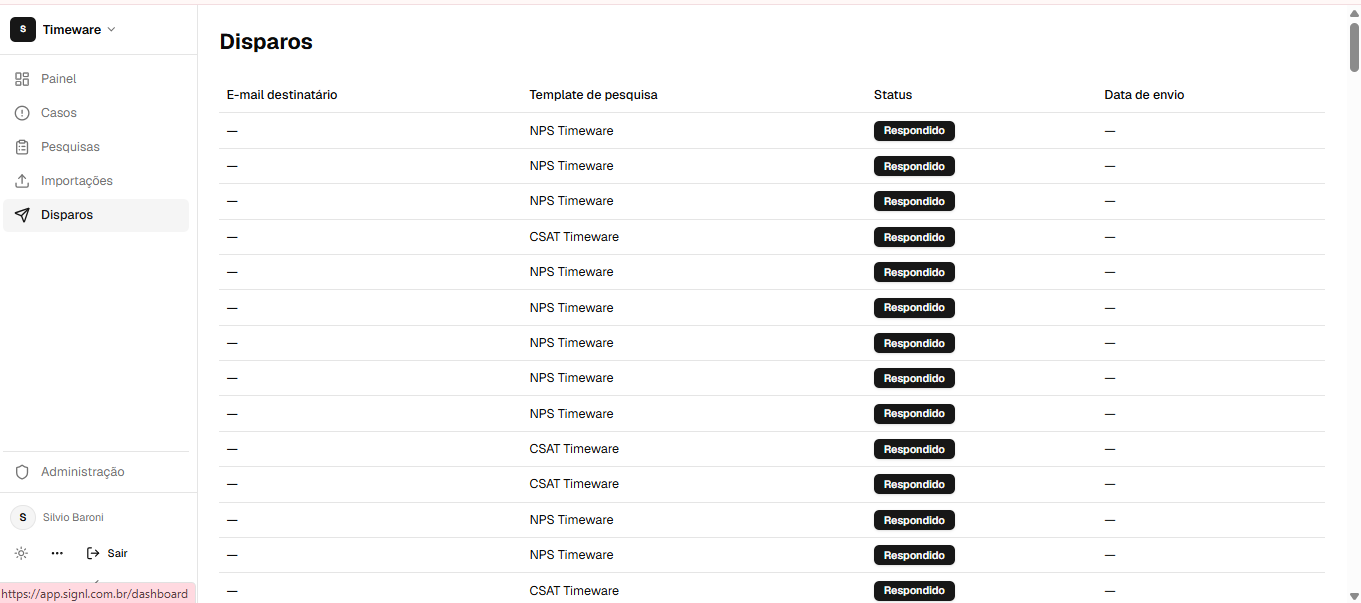Click the page vertical scrollbar thumb
Image resolution: width=1361 pixels, height=603 pixels.
click(1354, 46)
